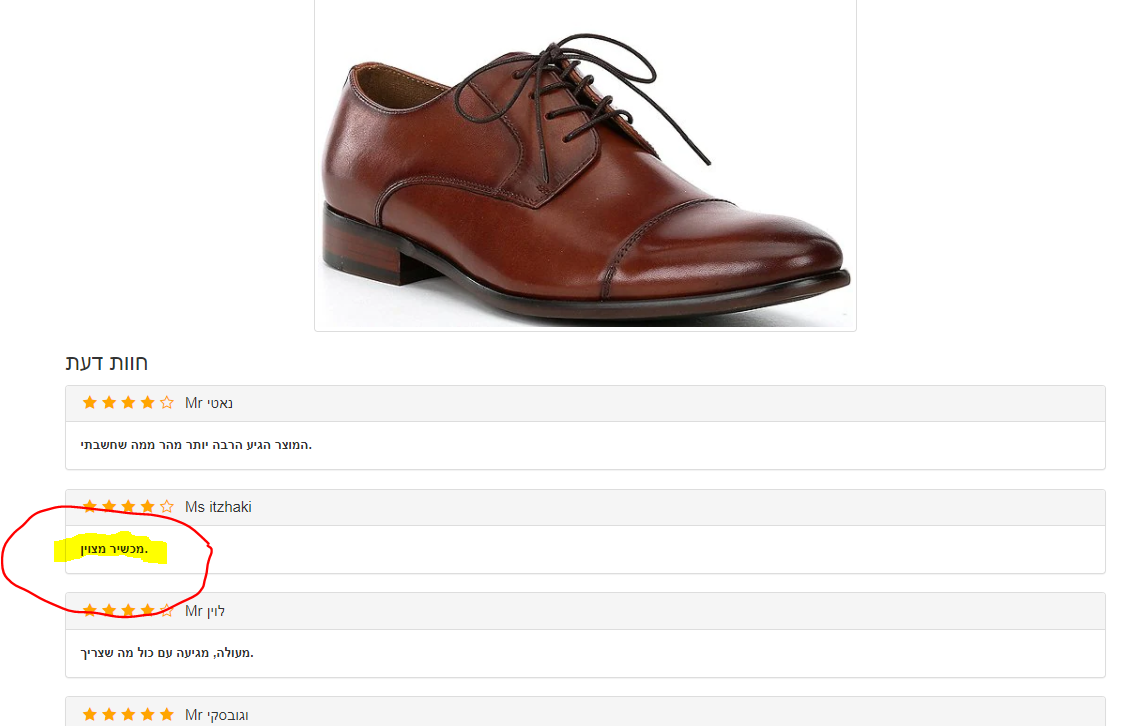Click the fifth star in Mr לוין's rating
The width and height of the screenshot is (1126, 726).
pyautogui.click(x=167, y=610)
